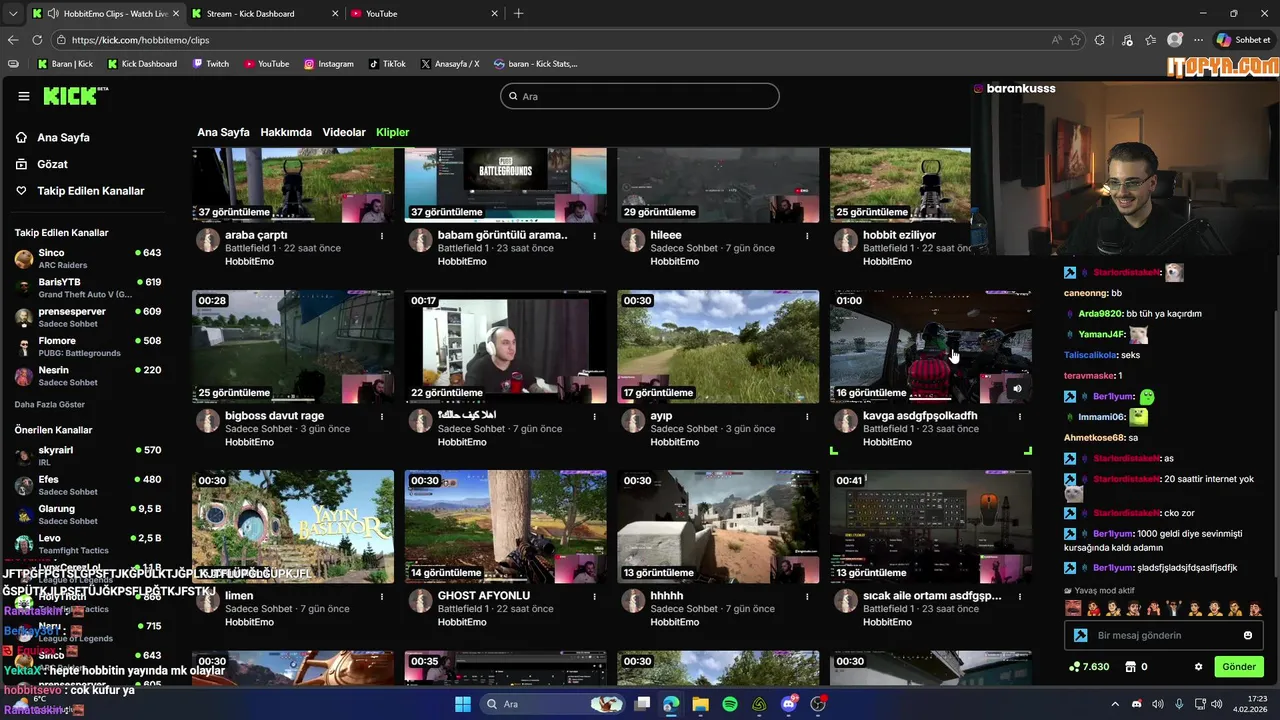Open the chat shop icon

(x=1131, y=667)
